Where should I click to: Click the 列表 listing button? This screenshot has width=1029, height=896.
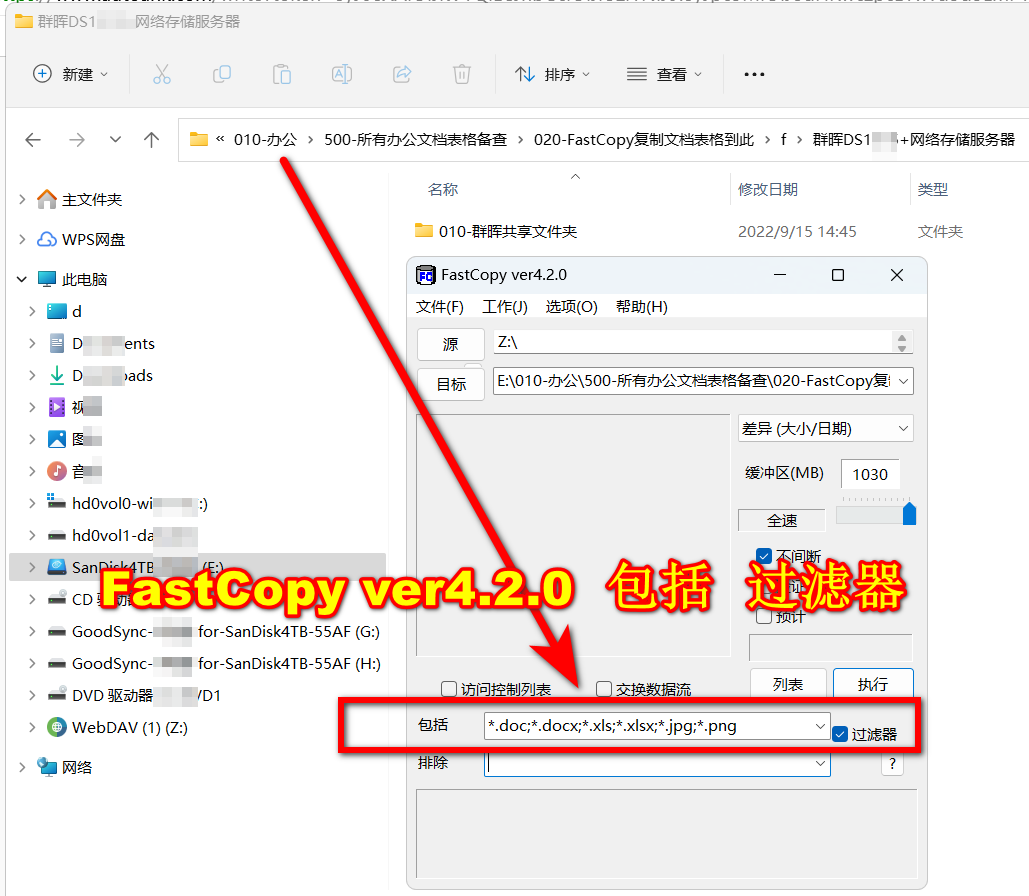(788, 684)
